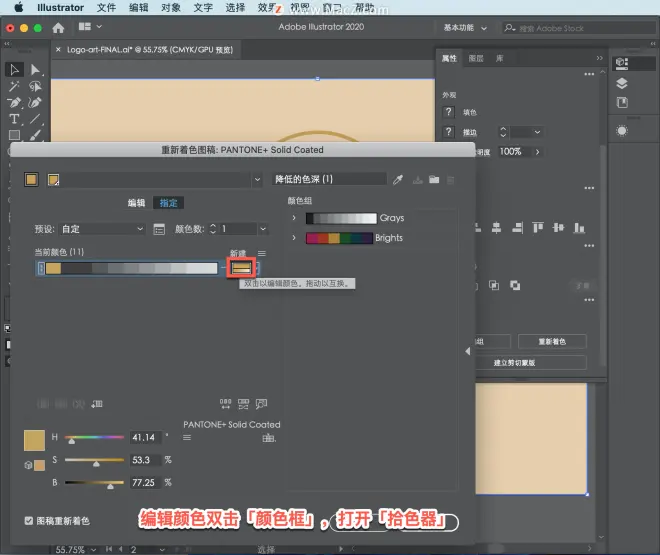The image size is (660, 555).
Task: Open the 文字 menu
Action: pos(203,8)
